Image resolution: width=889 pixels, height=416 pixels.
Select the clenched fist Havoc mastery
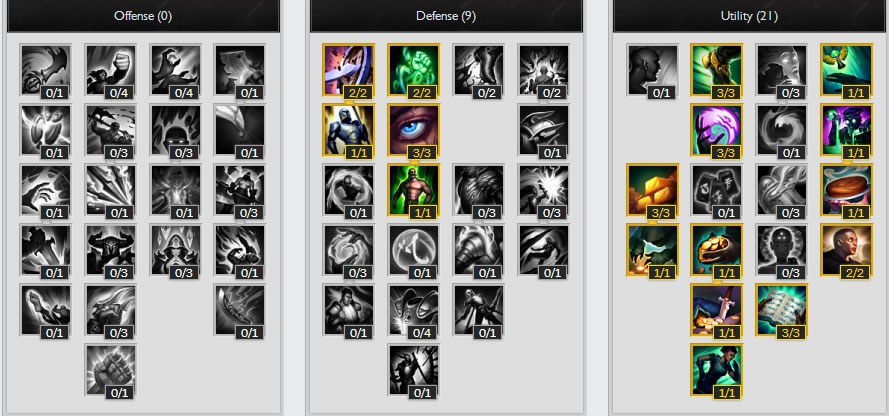click(x=111, y=370)
